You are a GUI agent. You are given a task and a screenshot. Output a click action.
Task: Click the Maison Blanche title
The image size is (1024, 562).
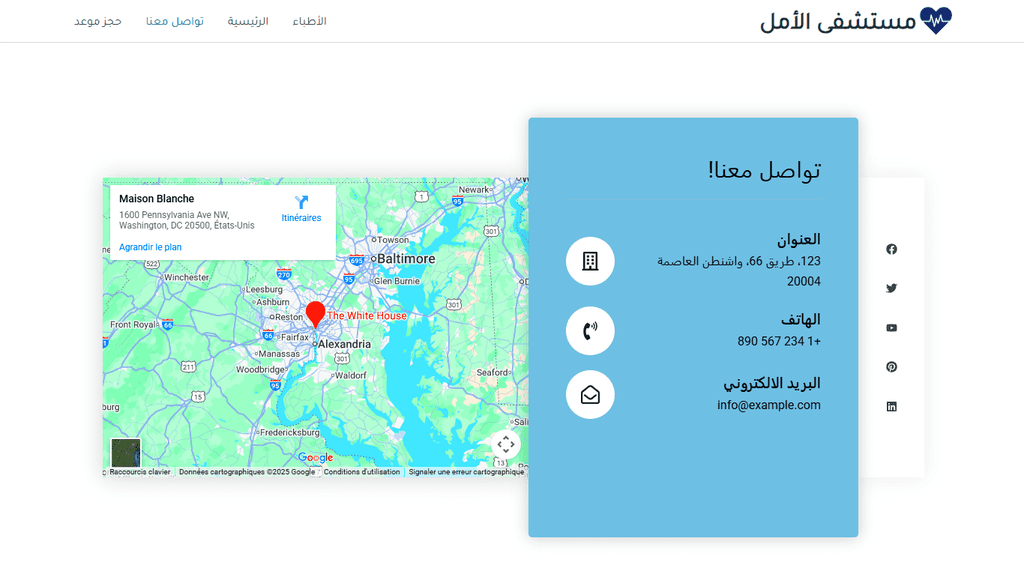(x=157, y=199)
